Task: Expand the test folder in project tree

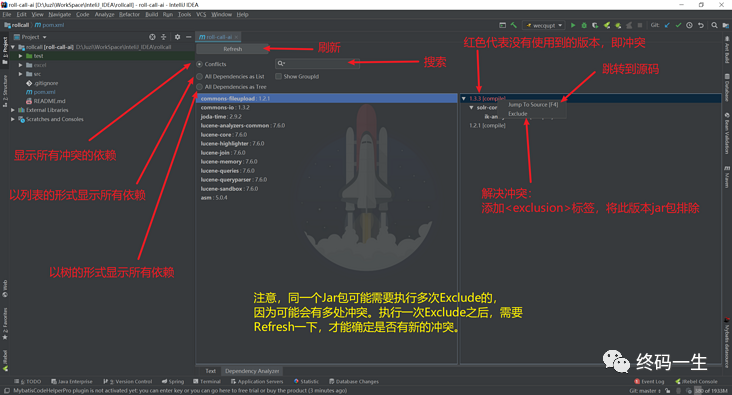Action: coord(21,56)
